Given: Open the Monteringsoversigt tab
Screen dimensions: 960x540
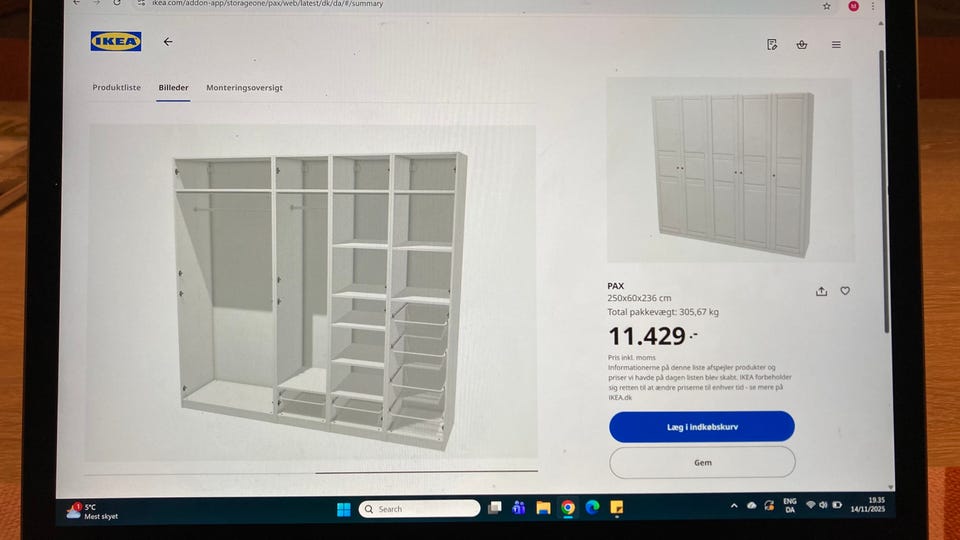Looking at the screenshot, I should tap(244, 88).
